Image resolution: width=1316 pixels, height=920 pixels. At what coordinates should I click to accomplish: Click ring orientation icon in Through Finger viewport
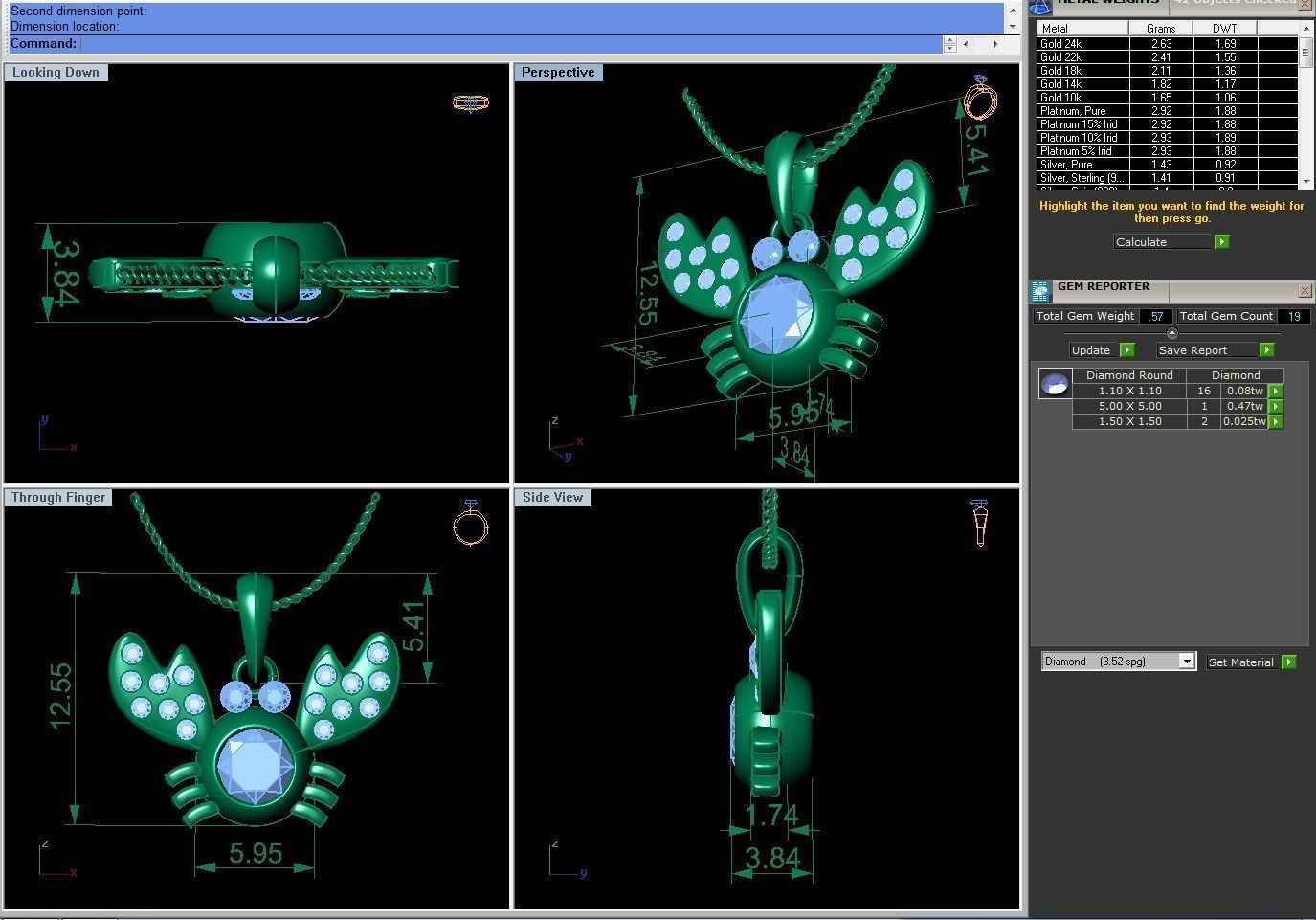click(470, 522)
